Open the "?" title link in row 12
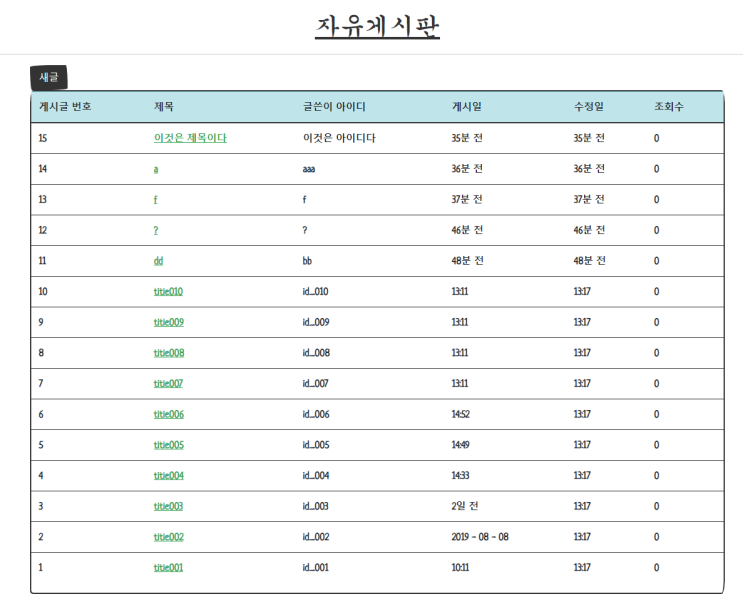743x599 pixels. click(x=156, y=230)
